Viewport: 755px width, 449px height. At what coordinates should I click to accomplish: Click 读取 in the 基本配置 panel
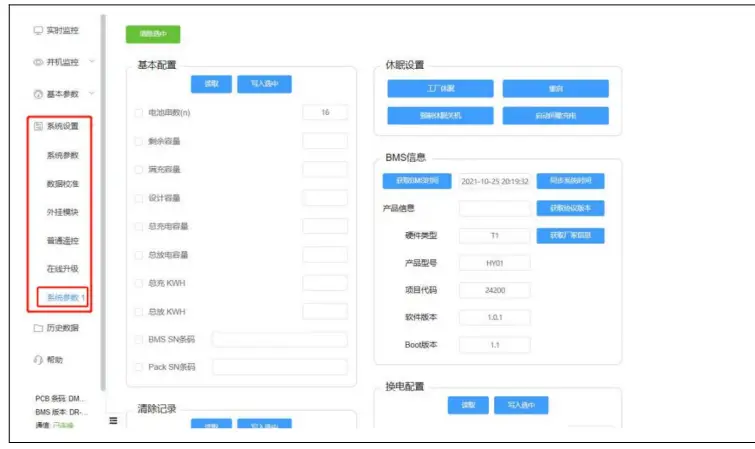(211, 84)
